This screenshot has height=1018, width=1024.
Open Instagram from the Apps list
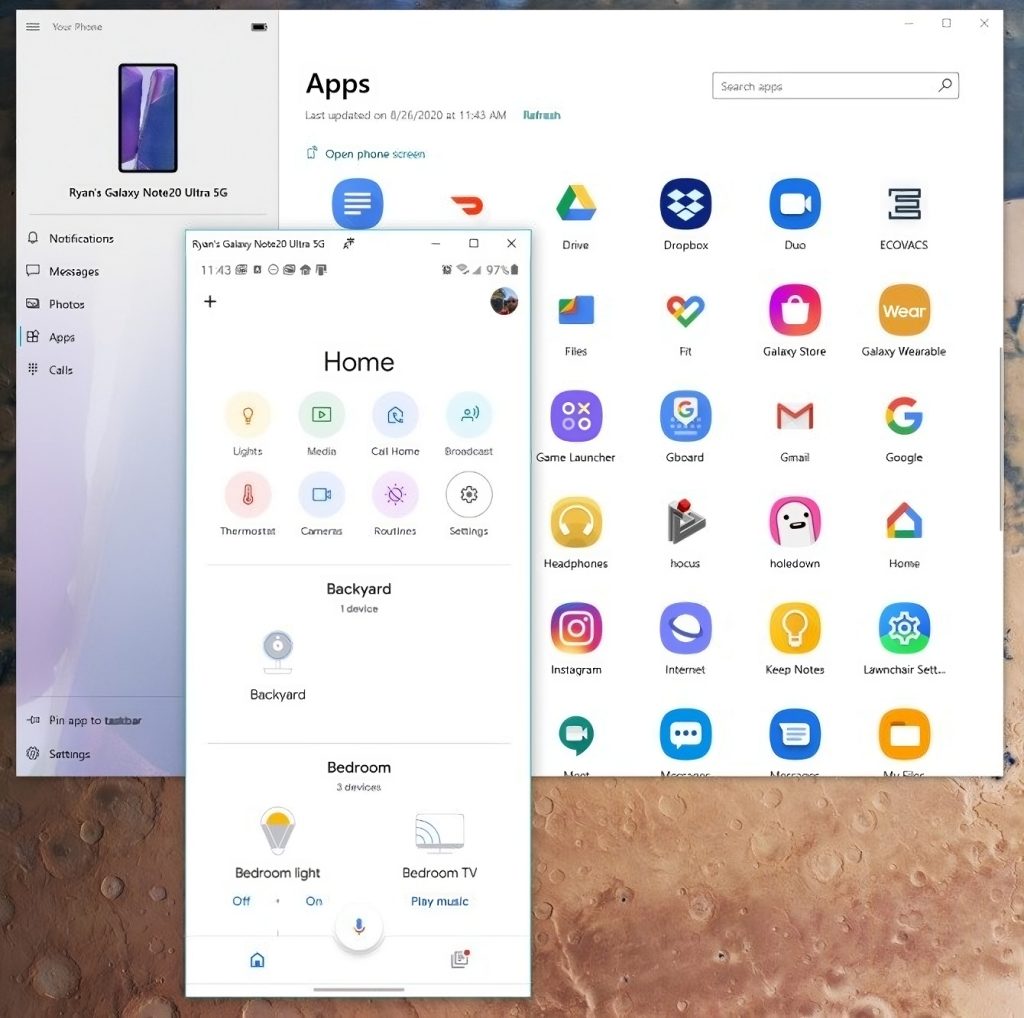[576, 630]
